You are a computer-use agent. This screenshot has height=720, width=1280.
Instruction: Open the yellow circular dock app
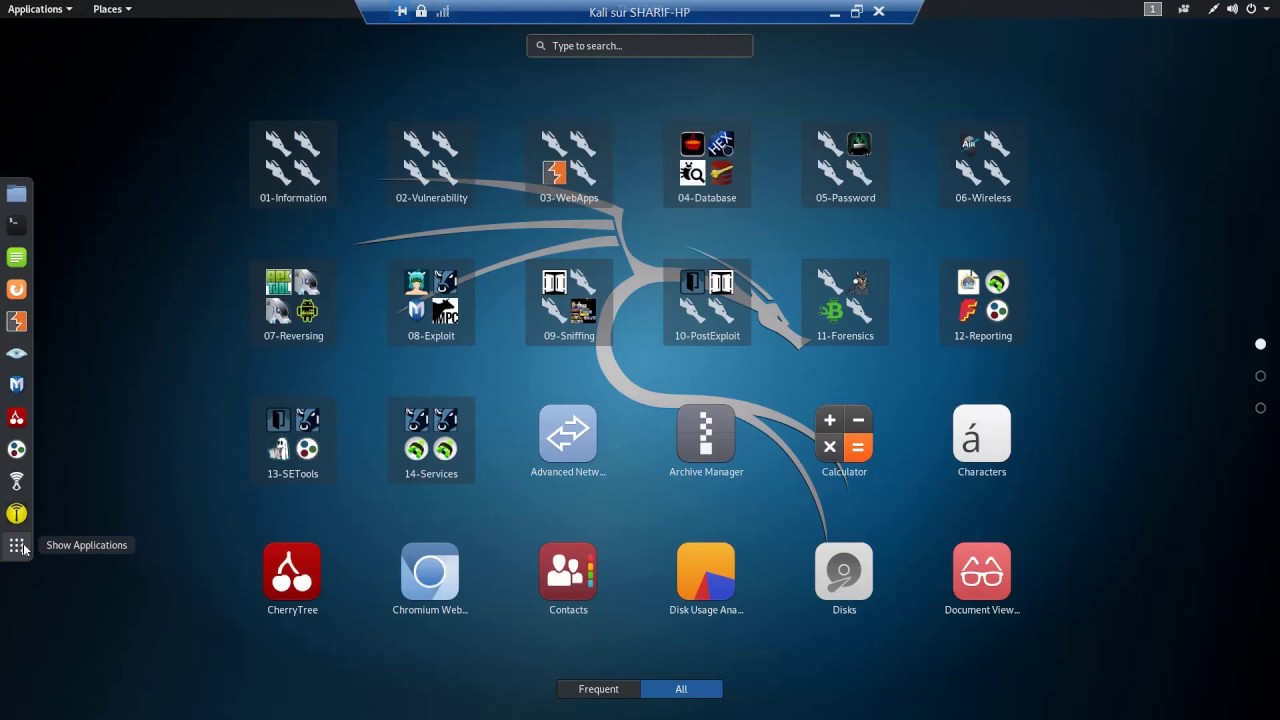[x=17, y=513]
